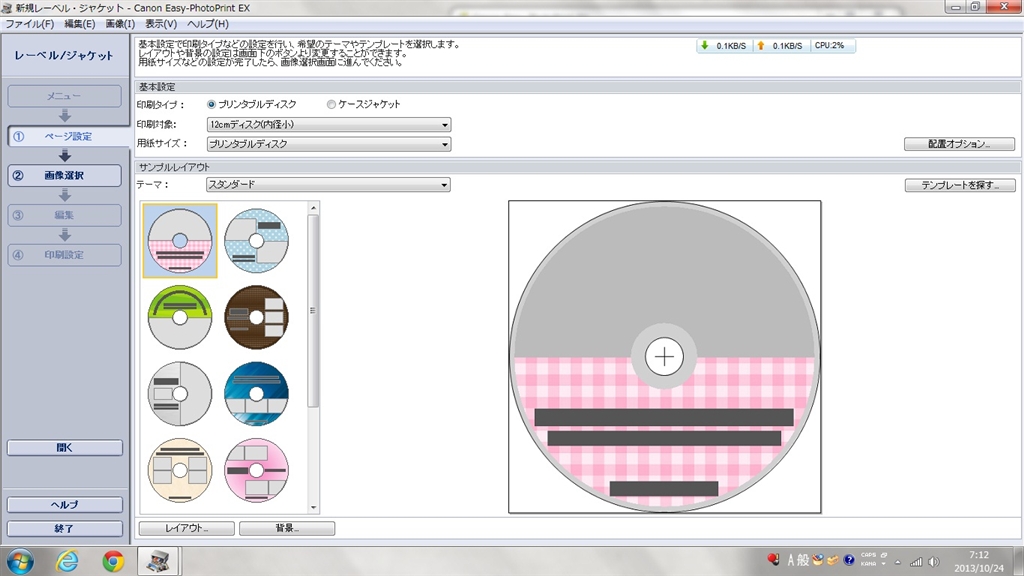The image size is (1024, 576).
Task: Launch Google Chrome from the taskbar
Action: tap(113, 561)
